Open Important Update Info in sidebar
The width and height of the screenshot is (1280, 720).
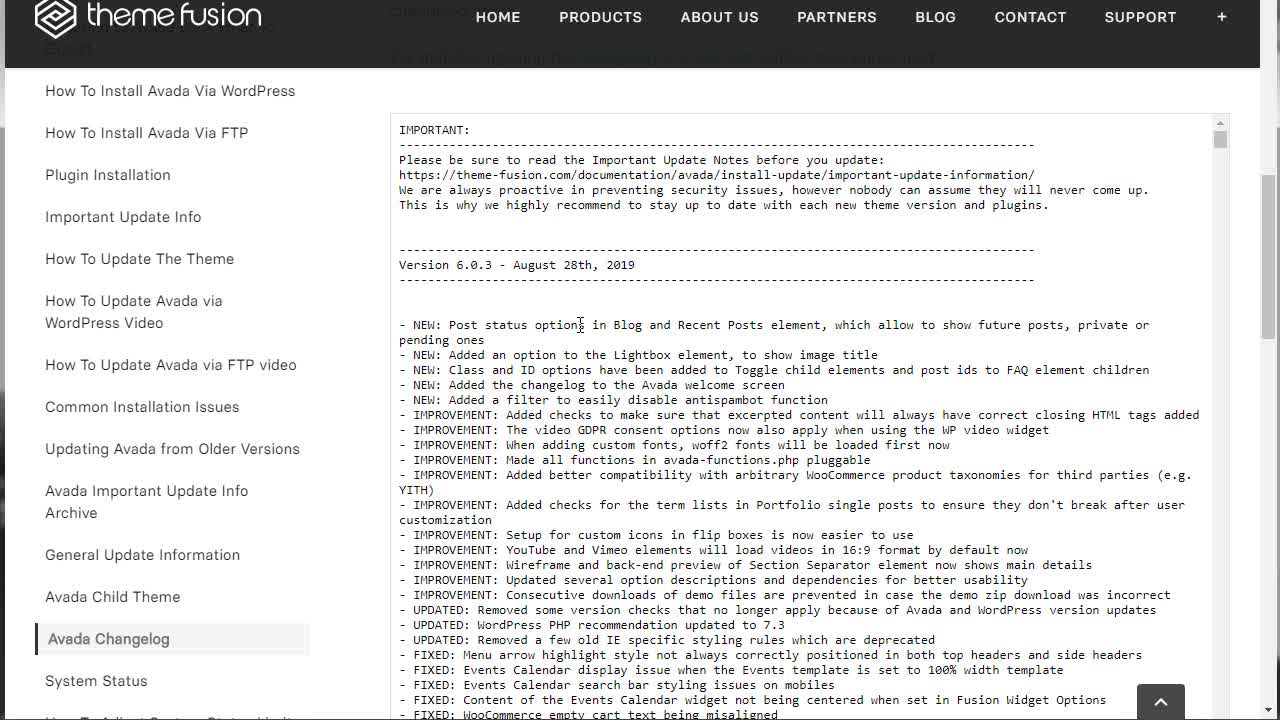coord(123,217)
